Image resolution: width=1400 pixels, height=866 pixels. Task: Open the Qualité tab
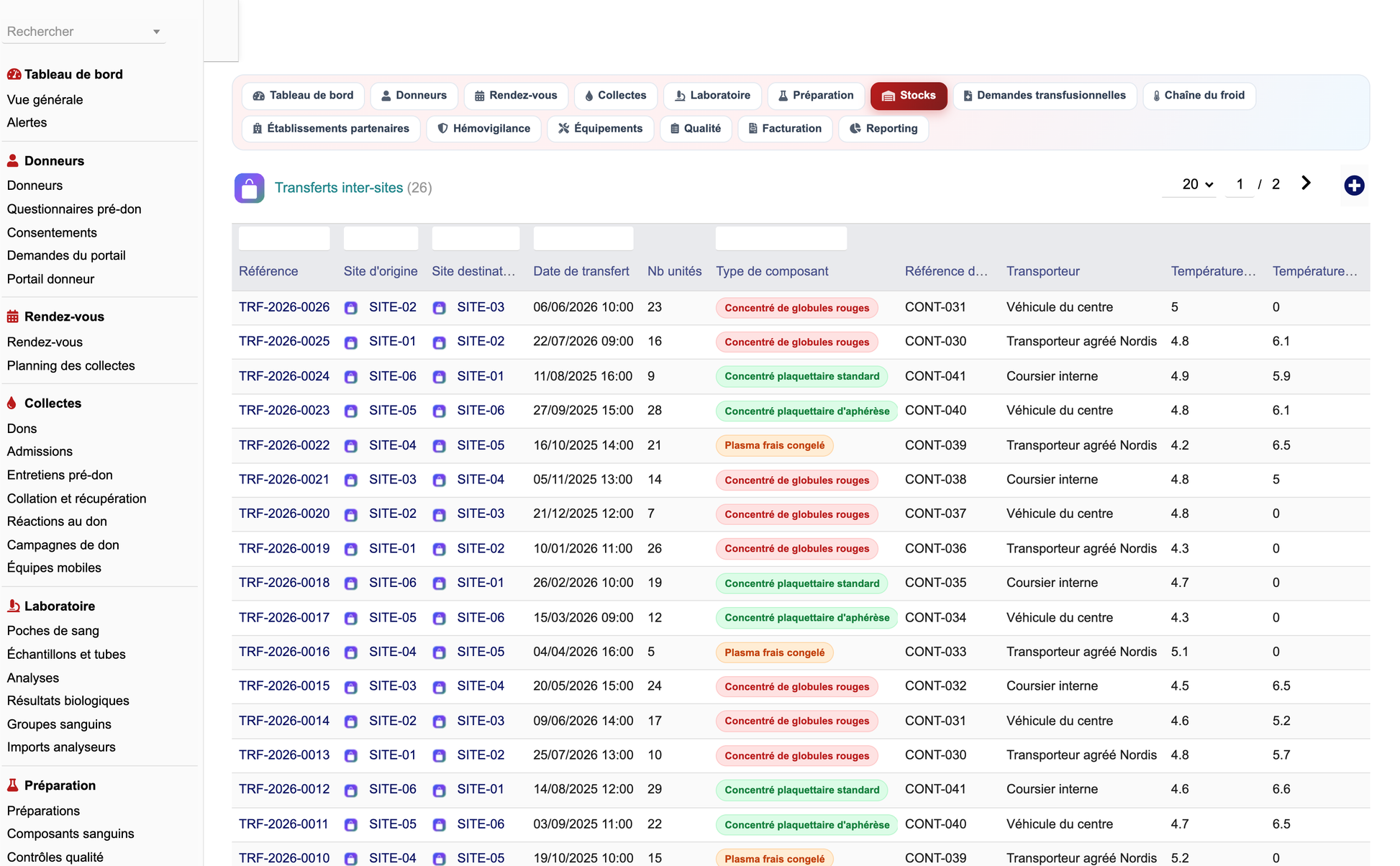[696, 129]
